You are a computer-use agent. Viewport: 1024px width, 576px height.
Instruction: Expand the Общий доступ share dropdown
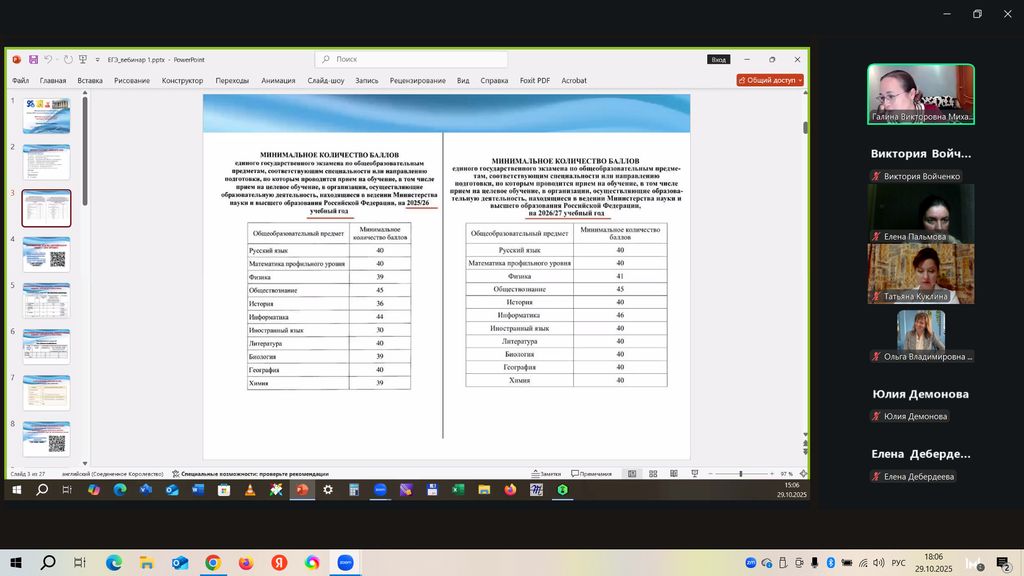[x=770, y=80]
